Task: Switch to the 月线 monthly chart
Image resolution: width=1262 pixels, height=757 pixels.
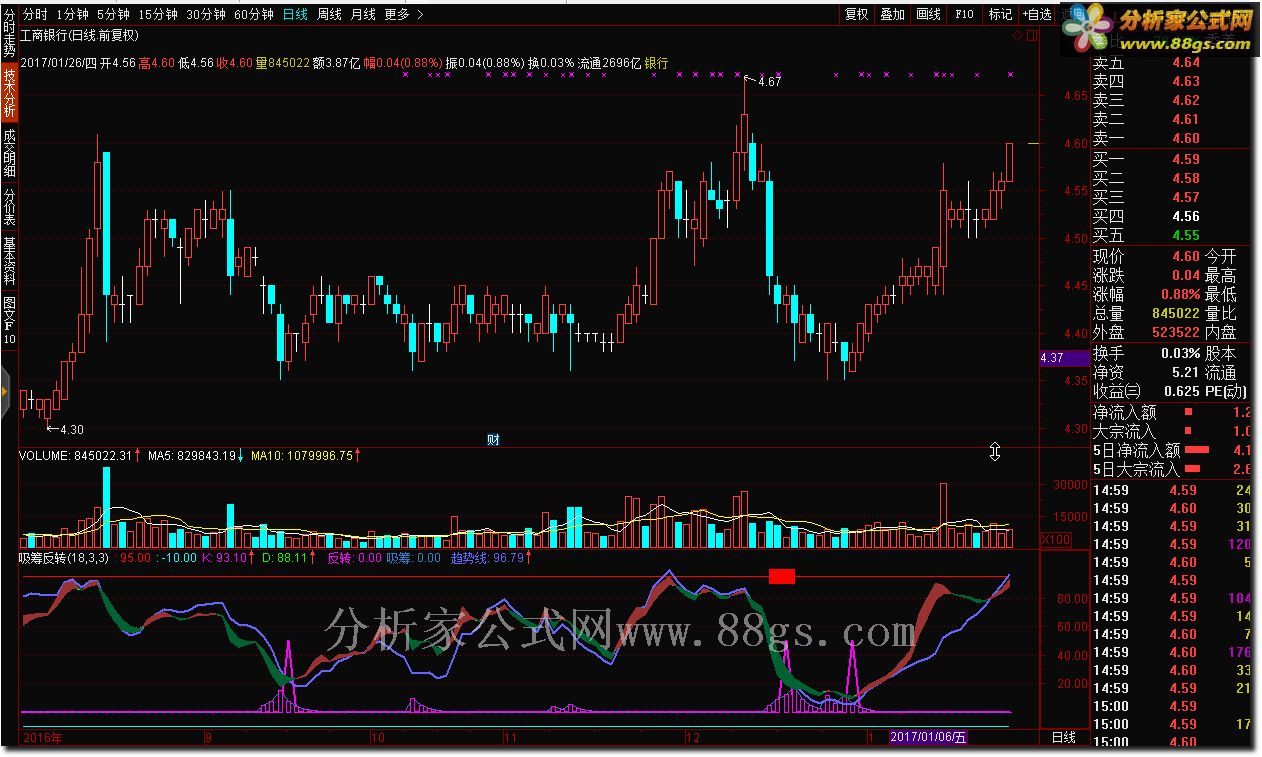Action: click(x=363, y=14)
